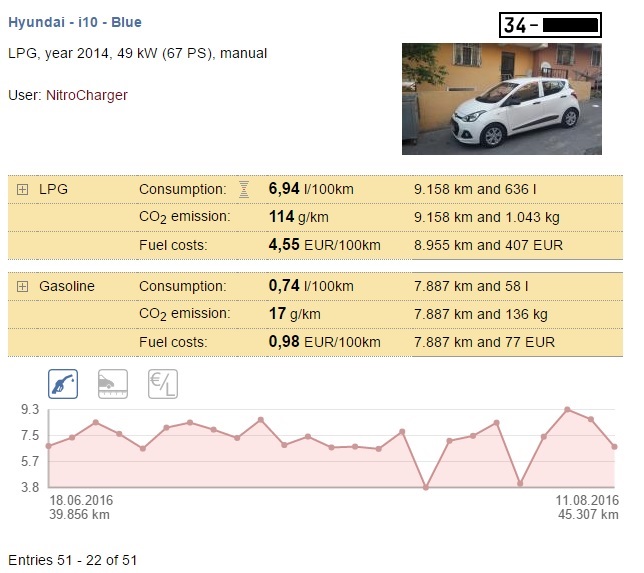Select the LPG consumption value 6,94 l/100km
Image resolution: width=644 pixels, height=573 pixels.
pos(311,189)
